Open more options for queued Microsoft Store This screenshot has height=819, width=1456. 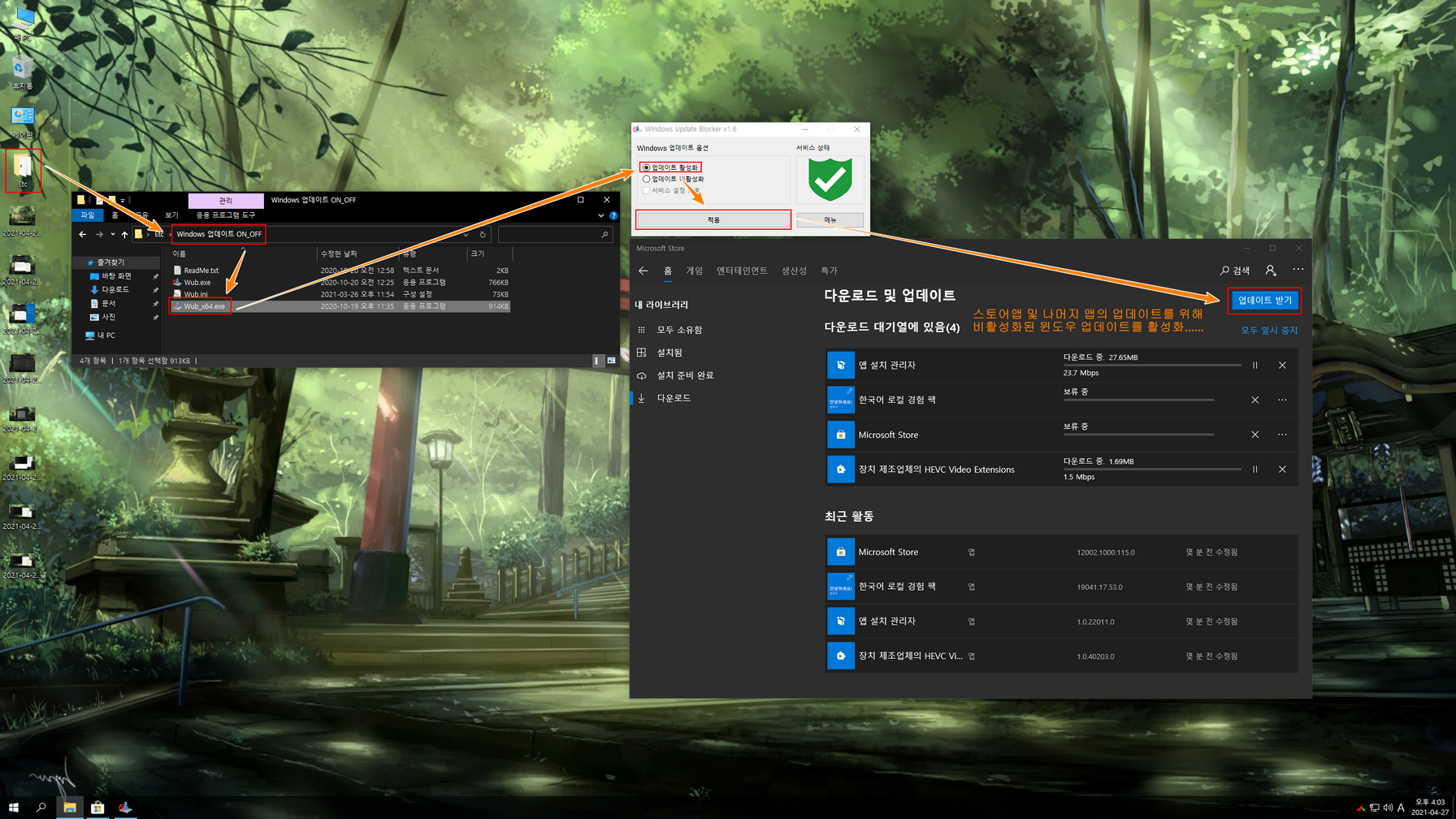(x=1282, y=435)
